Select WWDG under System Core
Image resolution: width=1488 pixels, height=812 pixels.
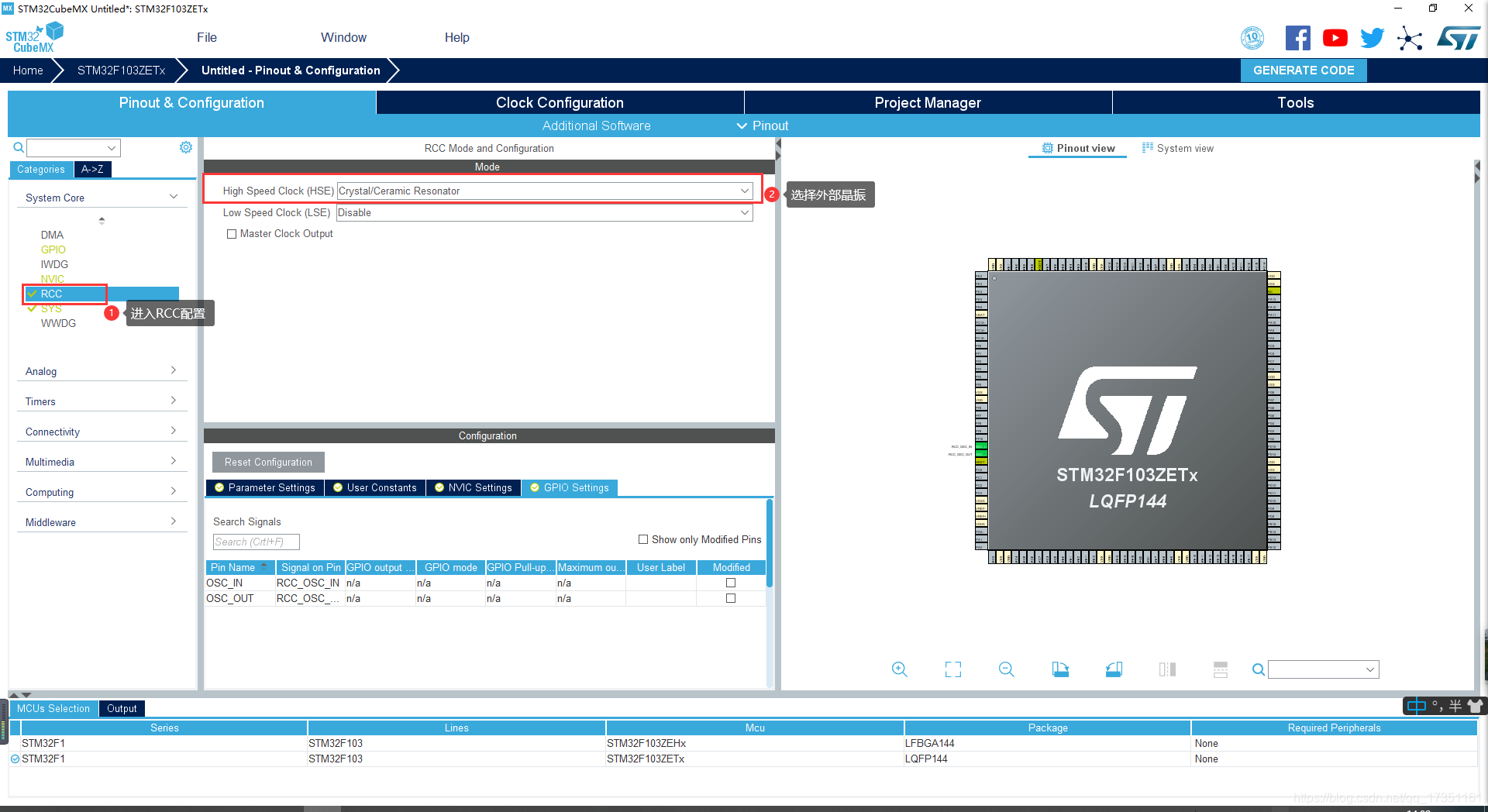click(58, 323)
